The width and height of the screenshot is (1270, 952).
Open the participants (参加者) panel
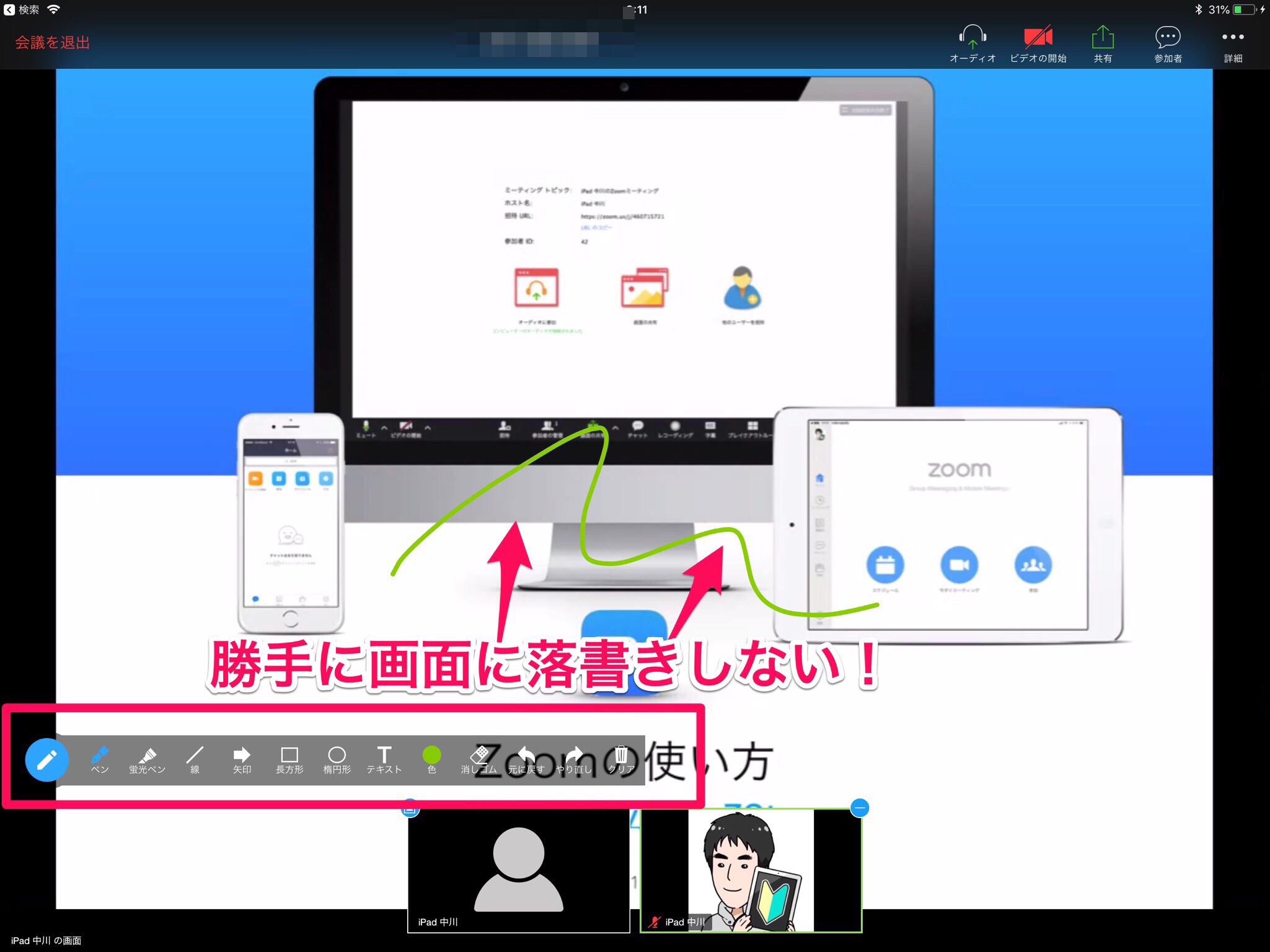pyautogui.click(x=1168, y=43)
